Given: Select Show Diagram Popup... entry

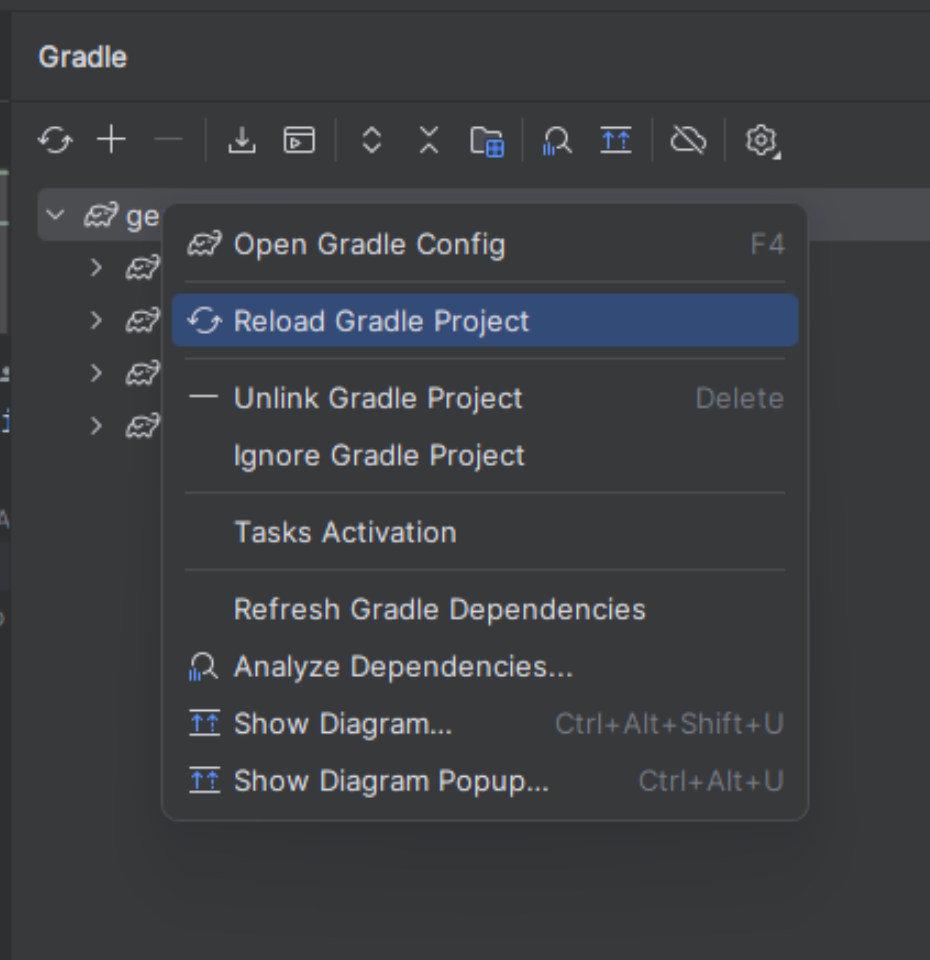Looking at the screenshot, I should click(485, 781).
